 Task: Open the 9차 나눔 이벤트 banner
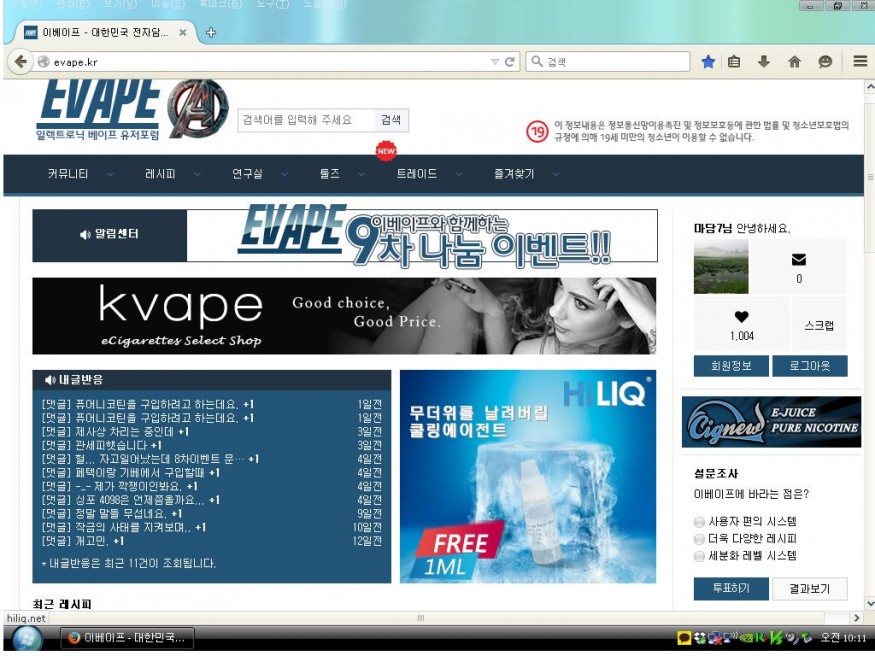pyautogui.click(x=422, y=235)
